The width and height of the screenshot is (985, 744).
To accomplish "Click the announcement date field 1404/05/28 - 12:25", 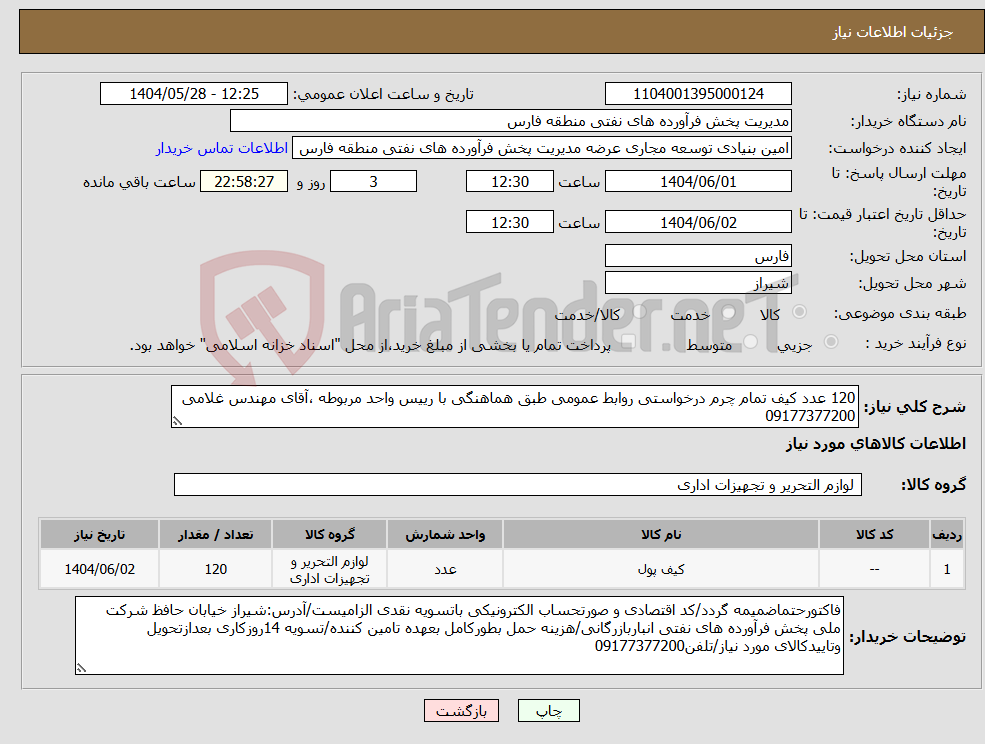I will [194, 93].
